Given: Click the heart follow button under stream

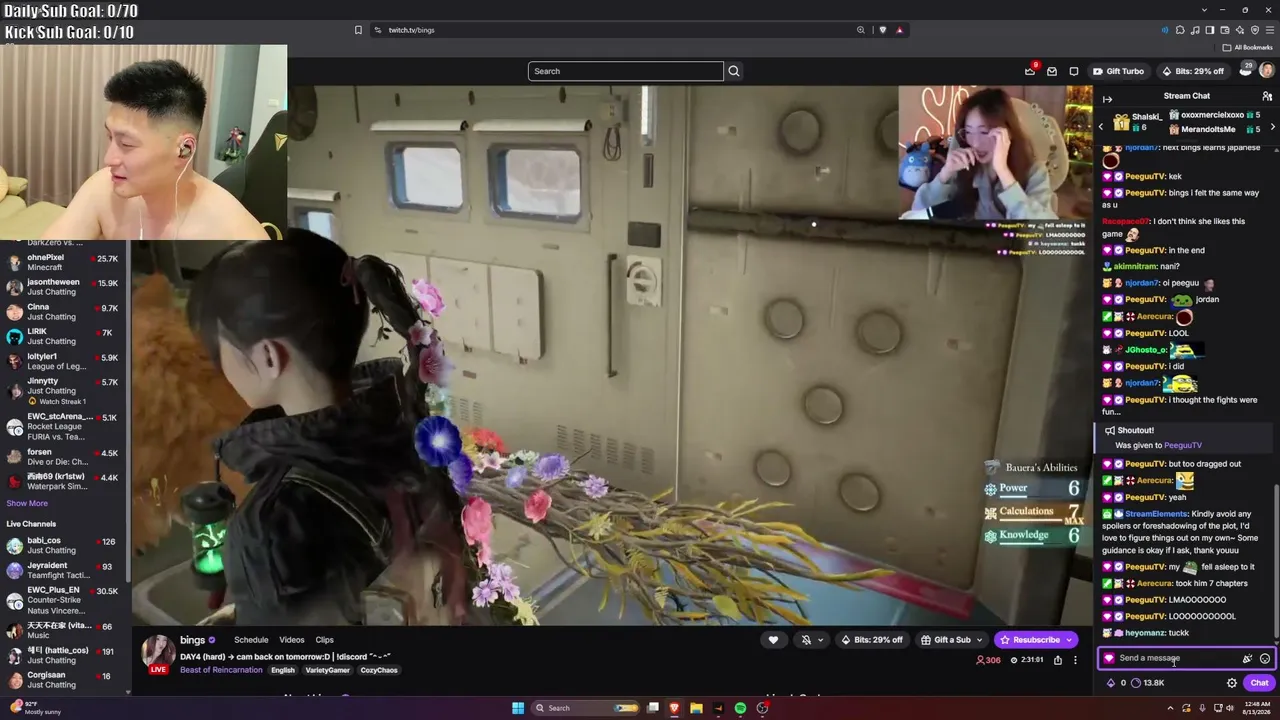Looking at the screenshot, I should 773,640.
